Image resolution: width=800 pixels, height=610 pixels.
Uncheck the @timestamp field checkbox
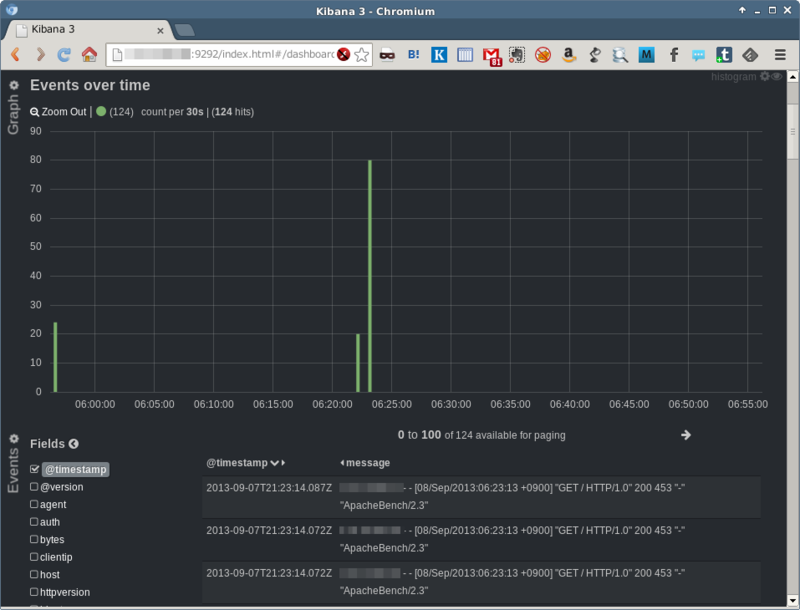point(34,469)
